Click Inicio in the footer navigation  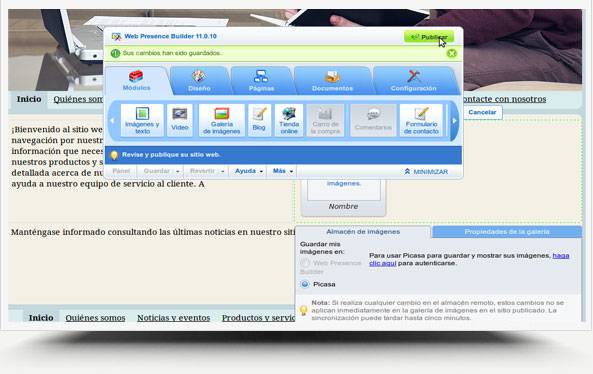pyautogui.click(x=41, y=318)
